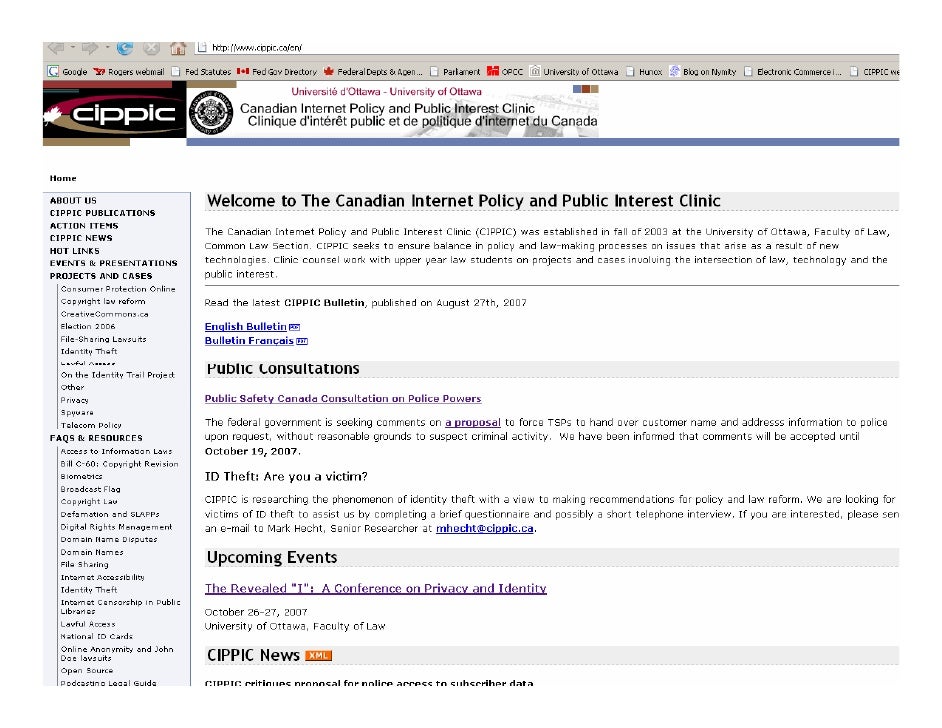Image resolution: width=942 pixels, height=728 pixels.
Task: Open CIPPIC critiques proposal news headline
Action: (x=369, y=684)
